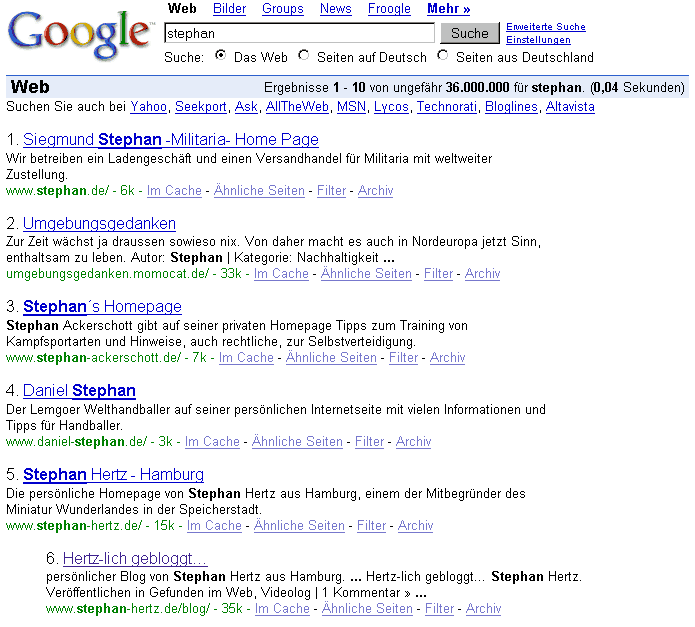This screenshot has height=627, width=695.
Task: Open the Einstellungen link
Action: (538, 40)
